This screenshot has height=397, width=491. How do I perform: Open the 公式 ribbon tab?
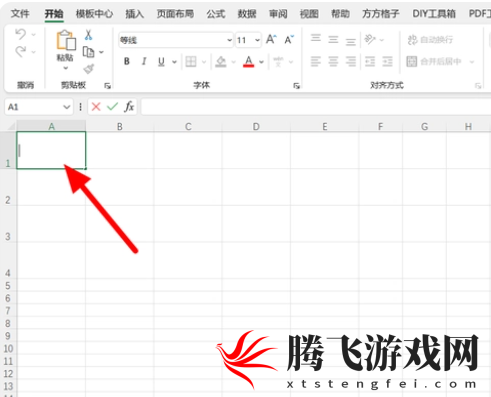tap(216, 14)
